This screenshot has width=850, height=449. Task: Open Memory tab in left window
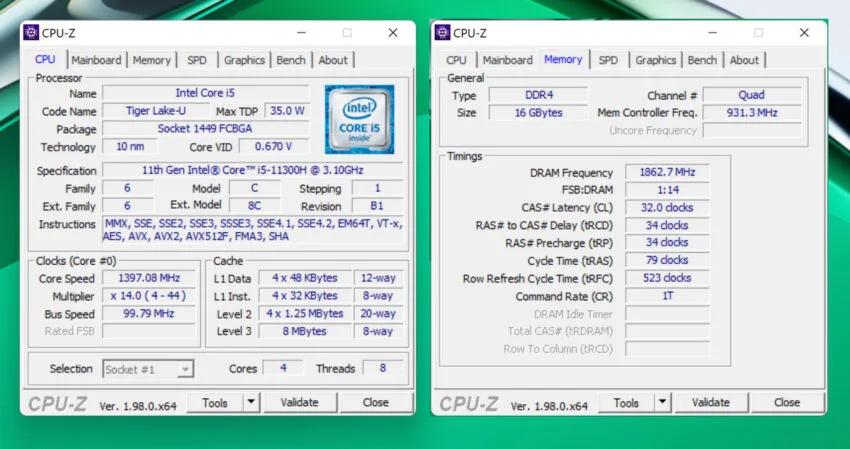click(x=151, y=60)
